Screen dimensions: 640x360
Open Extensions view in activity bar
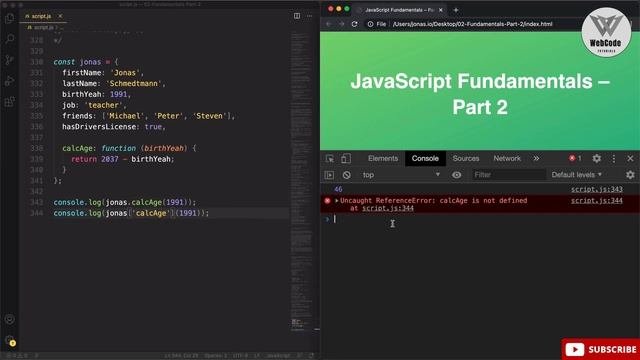(x=9, y=102)
